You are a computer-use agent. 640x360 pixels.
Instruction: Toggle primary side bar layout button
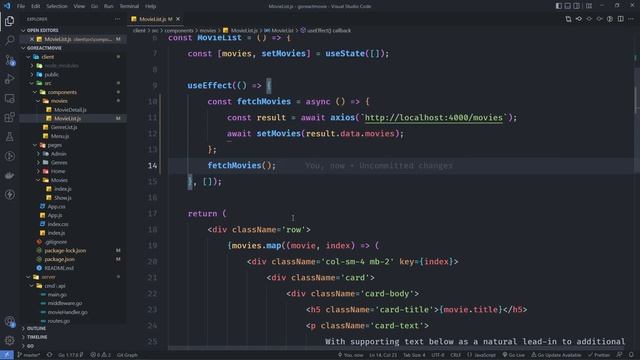click(558, 6)
